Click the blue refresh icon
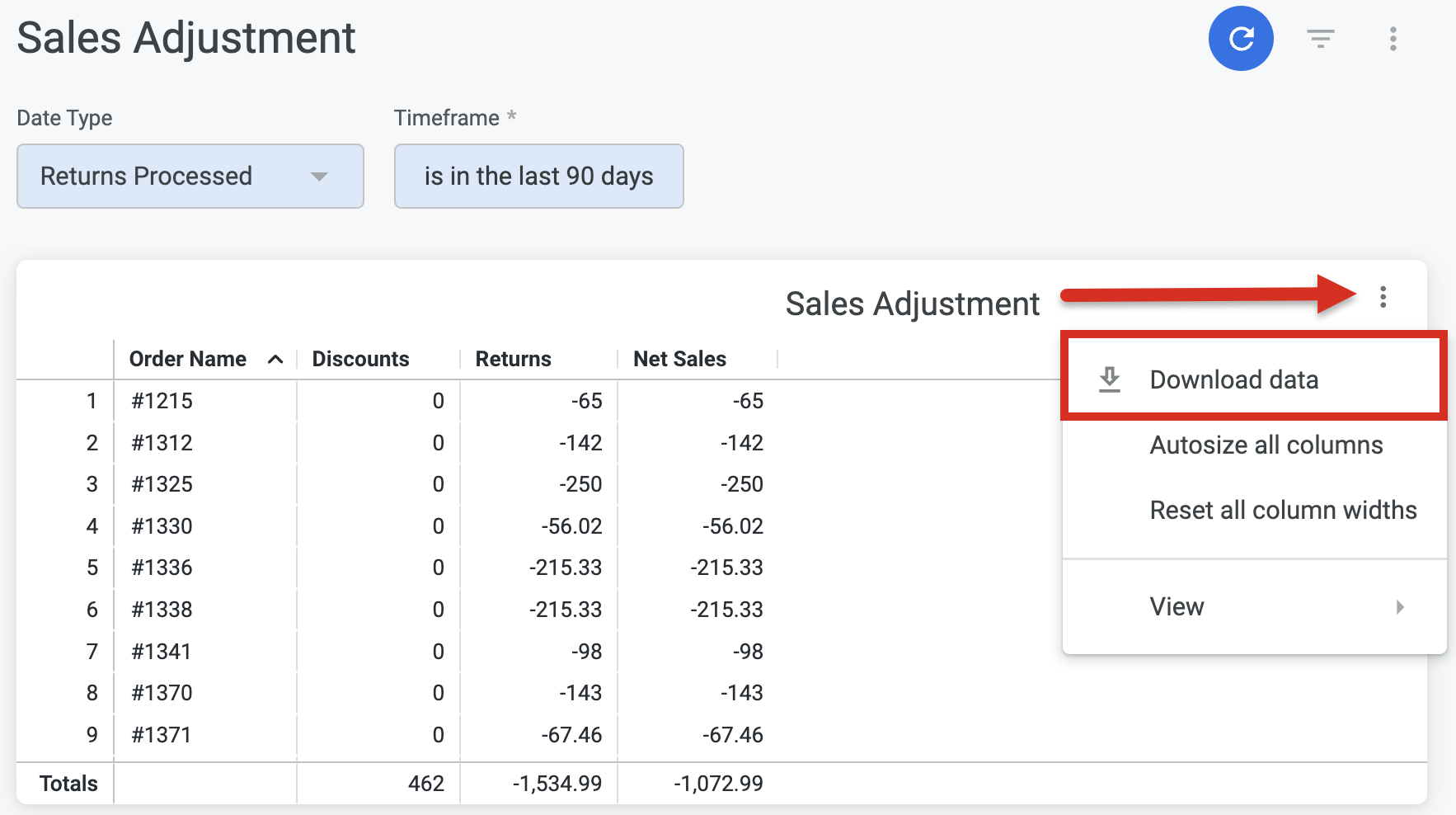This screenshot has height=815, width=1456. coord(1240,38)
